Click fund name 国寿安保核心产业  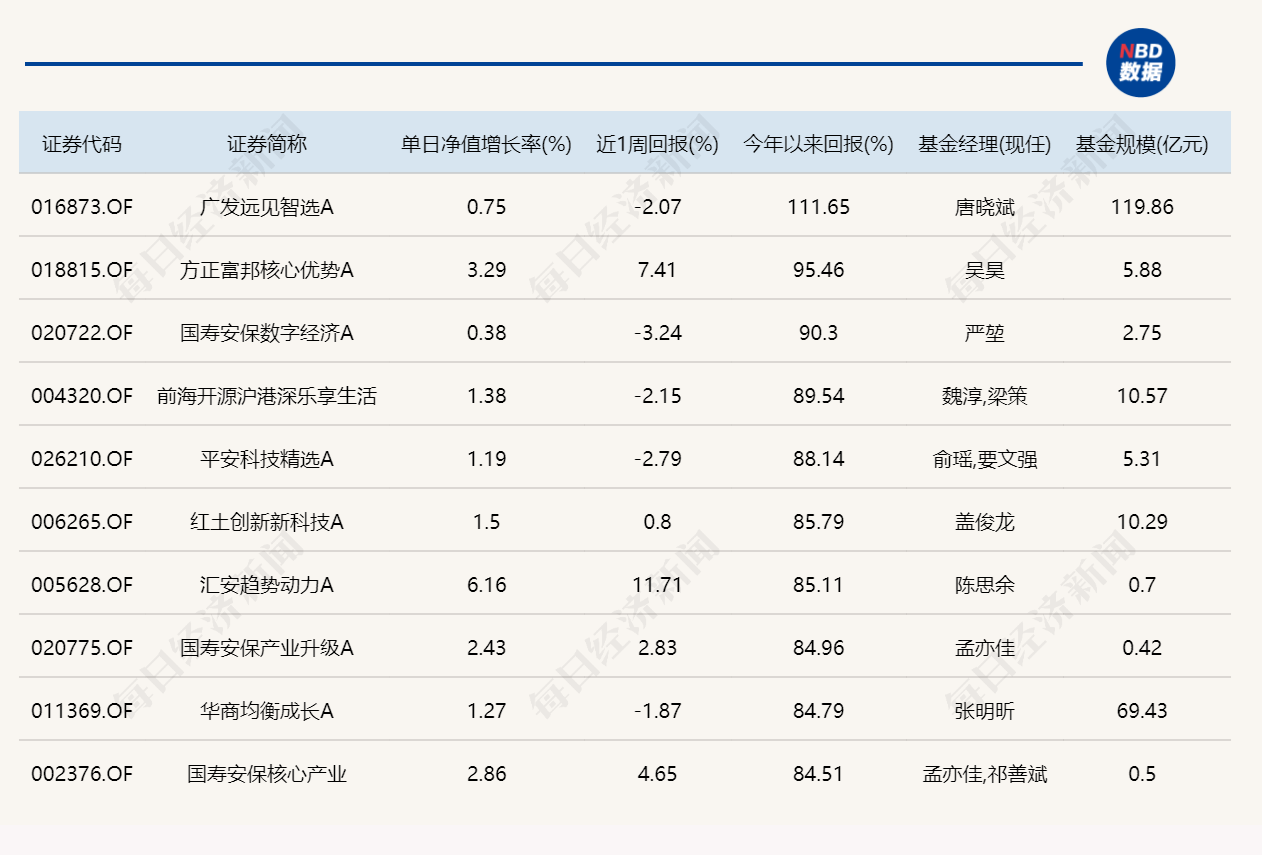[x=267, y=774]
